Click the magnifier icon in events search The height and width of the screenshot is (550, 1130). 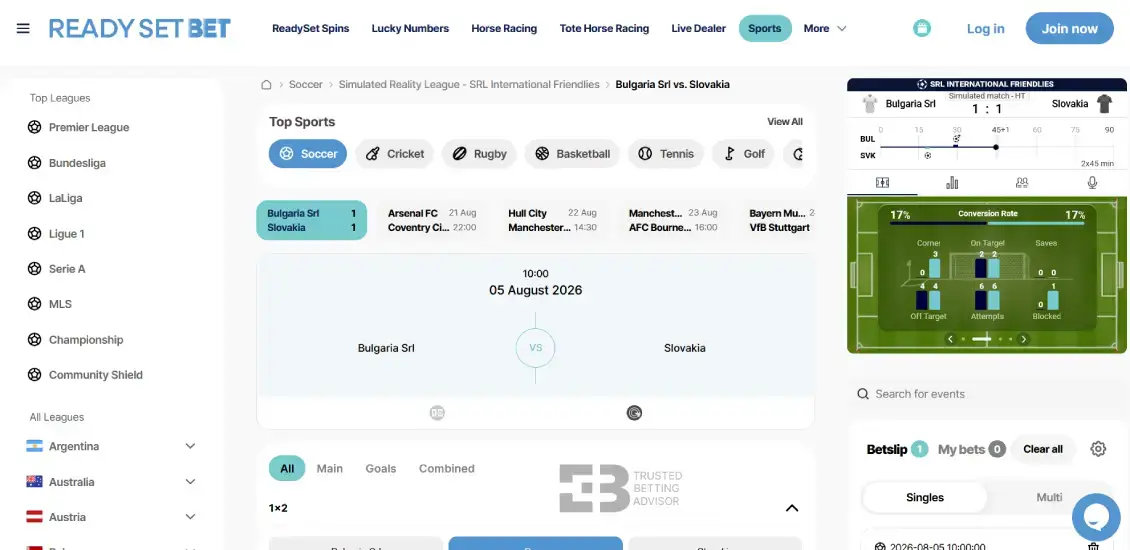click(863, 394)
